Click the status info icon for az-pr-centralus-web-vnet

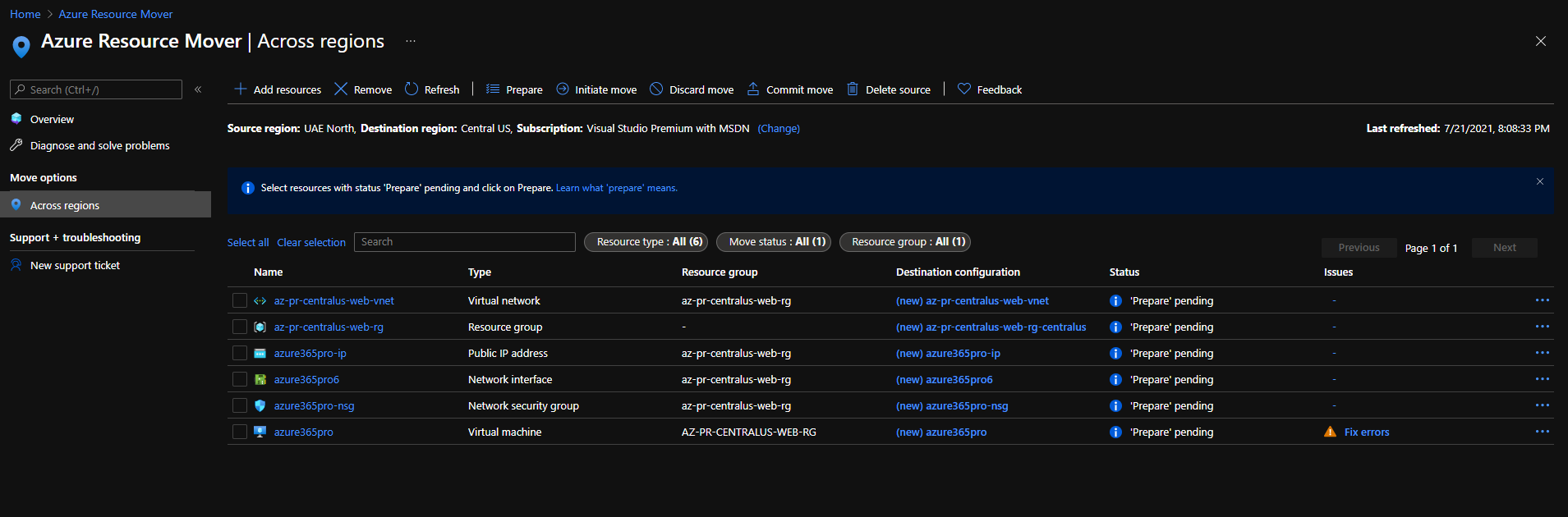pyautogui.click(x=1115, y=300)
